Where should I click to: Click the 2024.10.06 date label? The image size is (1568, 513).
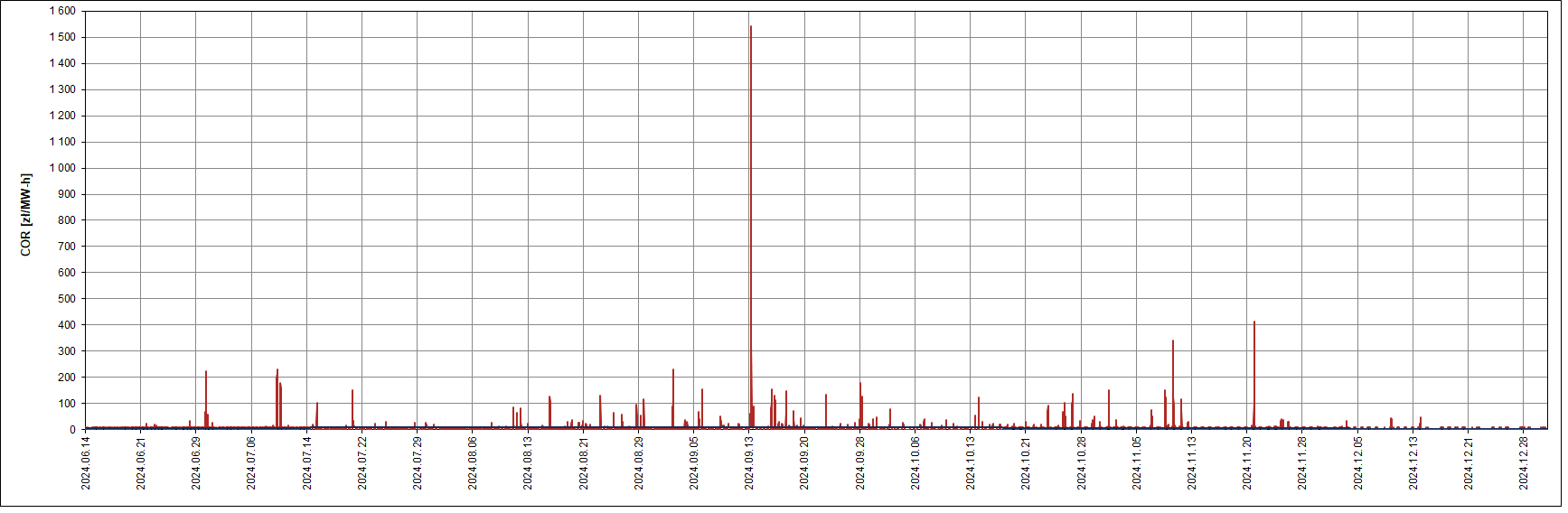915,463
